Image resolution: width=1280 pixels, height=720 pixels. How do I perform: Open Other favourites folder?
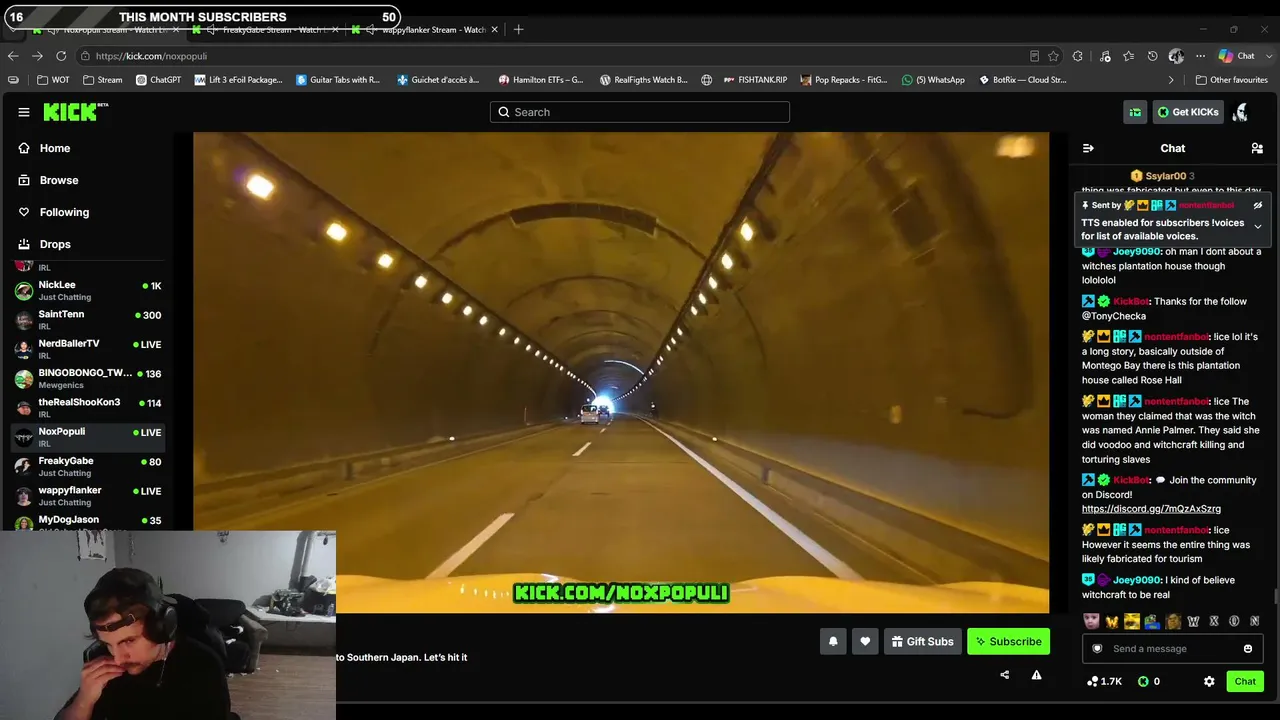click(x=1231, y=80)
